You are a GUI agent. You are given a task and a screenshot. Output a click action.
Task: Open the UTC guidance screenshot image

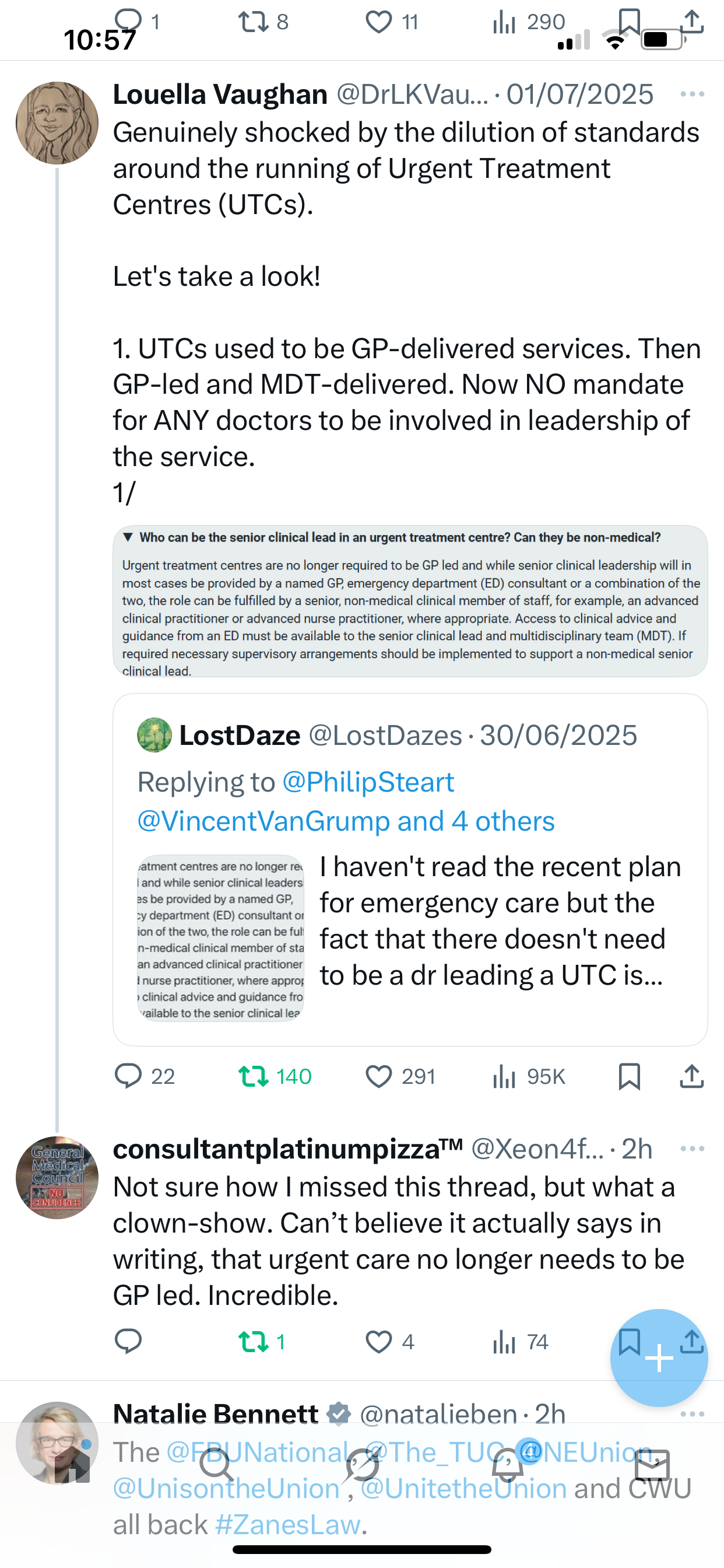409,601
